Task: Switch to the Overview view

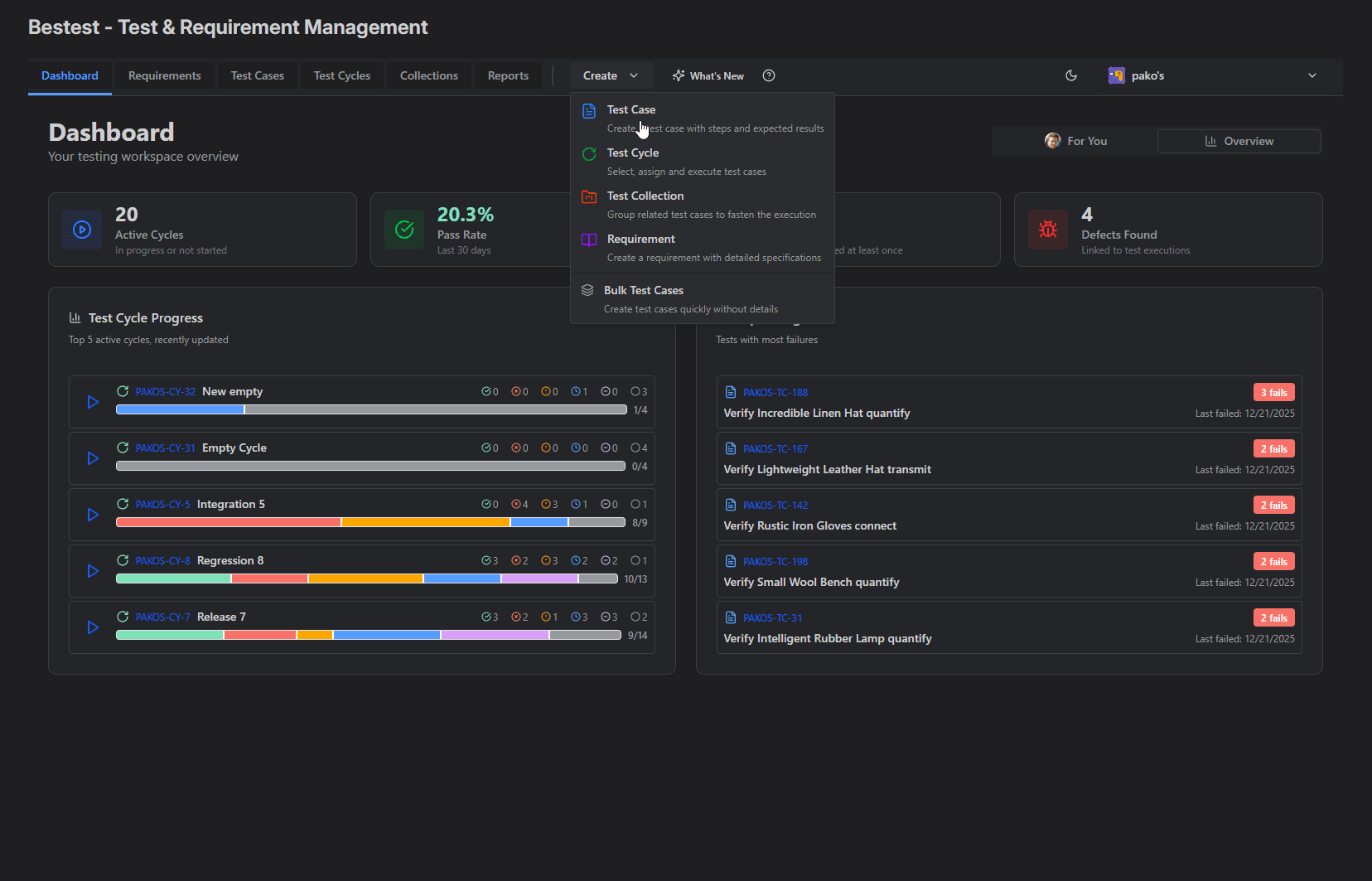Action: pyautogui.click(x=1239, y=141)
